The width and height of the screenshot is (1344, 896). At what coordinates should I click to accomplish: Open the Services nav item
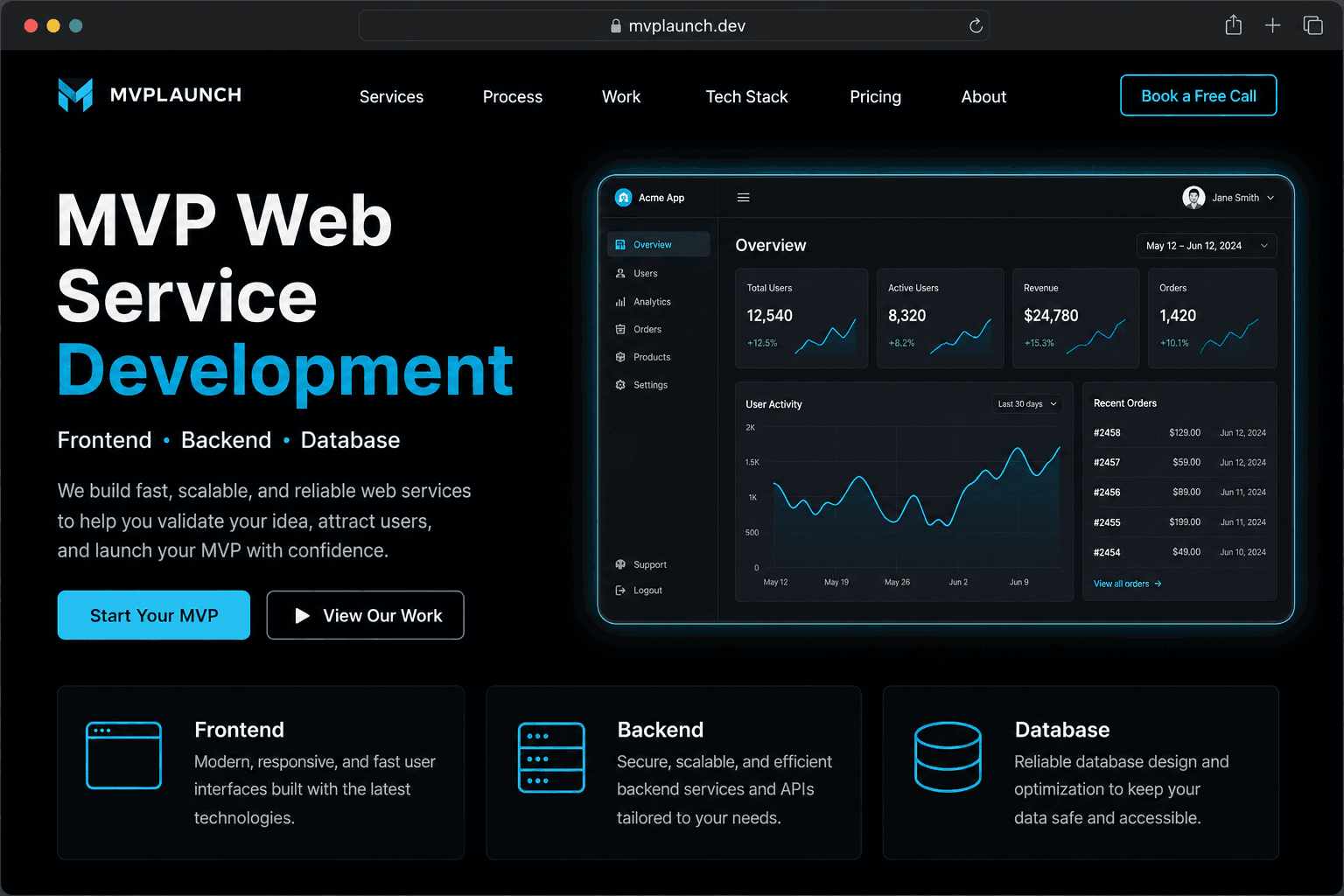tap(391, 97)
